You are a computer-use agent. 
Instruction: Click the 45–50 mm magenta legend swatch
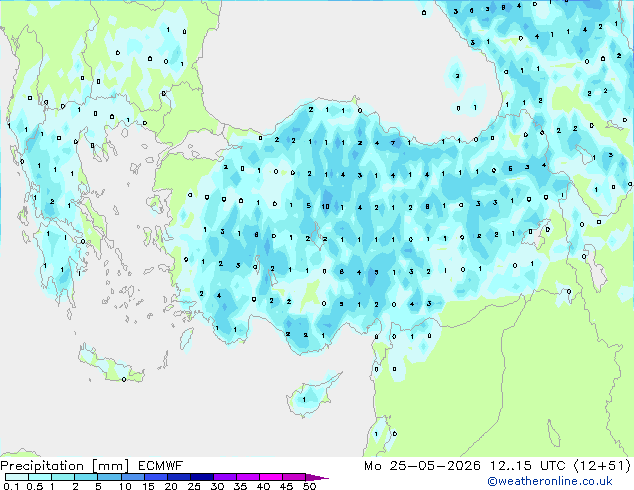pyautogui.click(x=294, y=477)
